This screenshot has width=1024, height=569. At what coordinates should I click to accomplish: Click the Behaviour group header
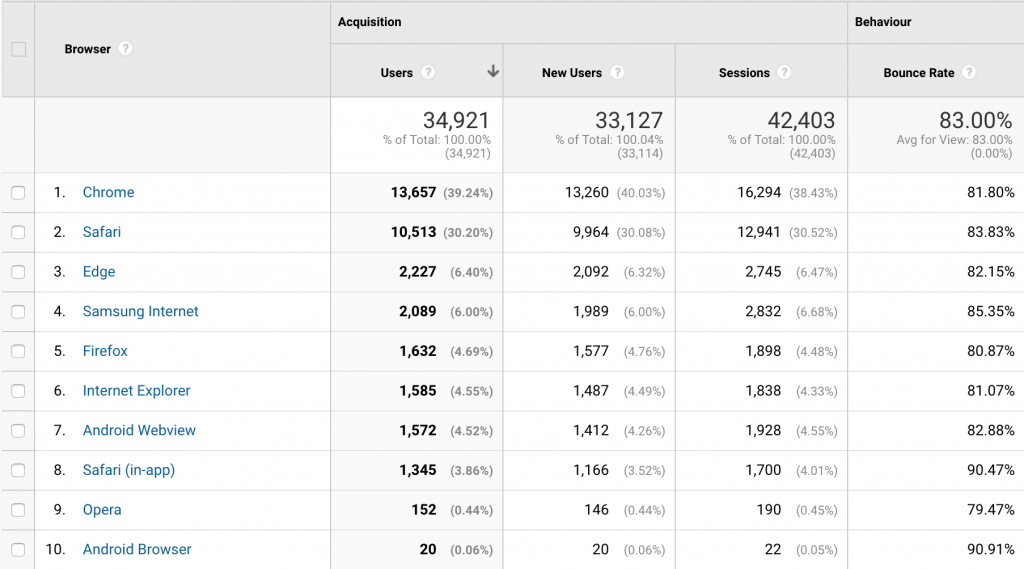pyautogui.click(x=883, y=22)
